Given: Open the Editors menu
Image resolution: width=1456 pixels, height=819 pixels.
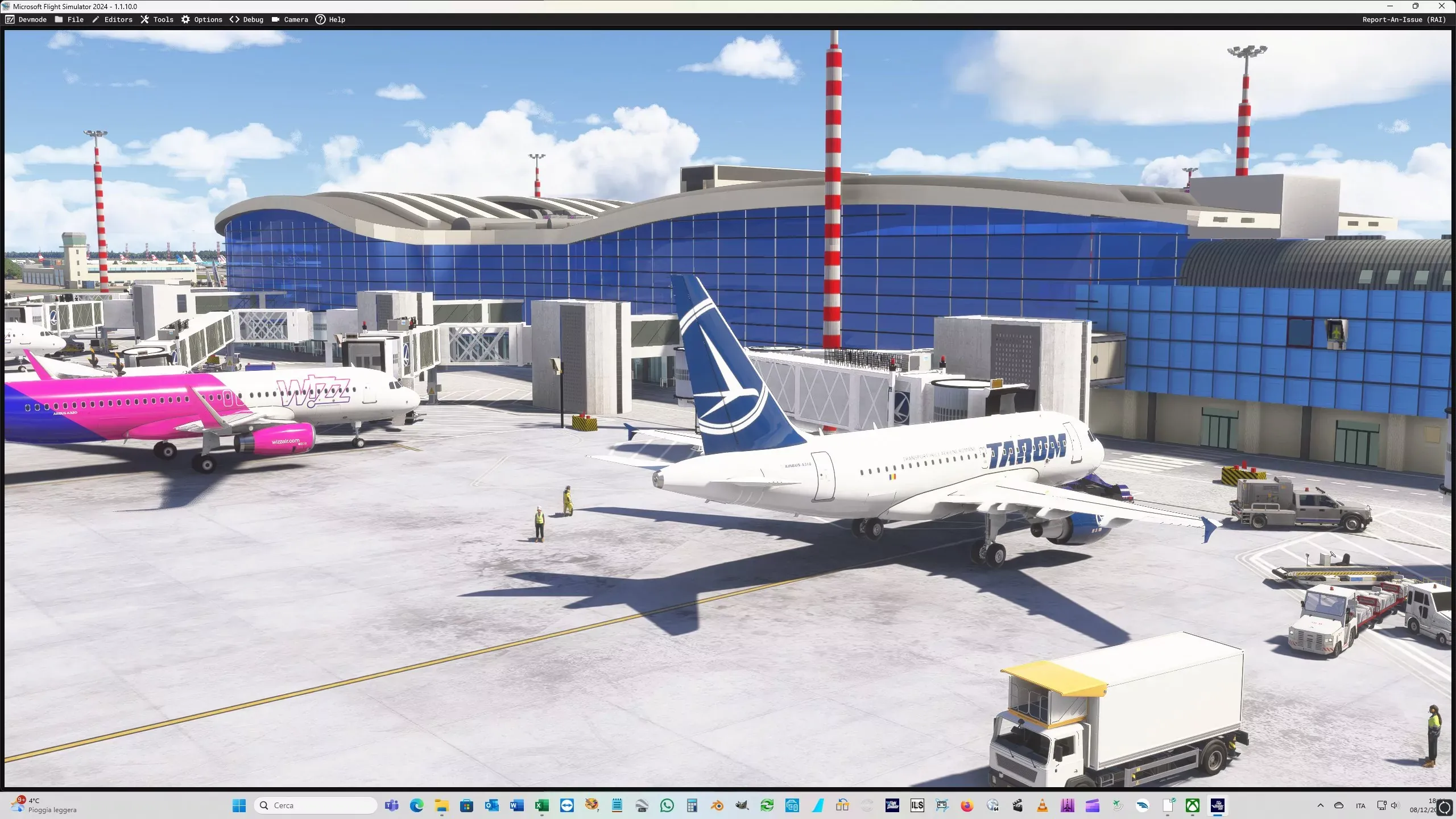Looking at the screenshot, I should 112,19.
